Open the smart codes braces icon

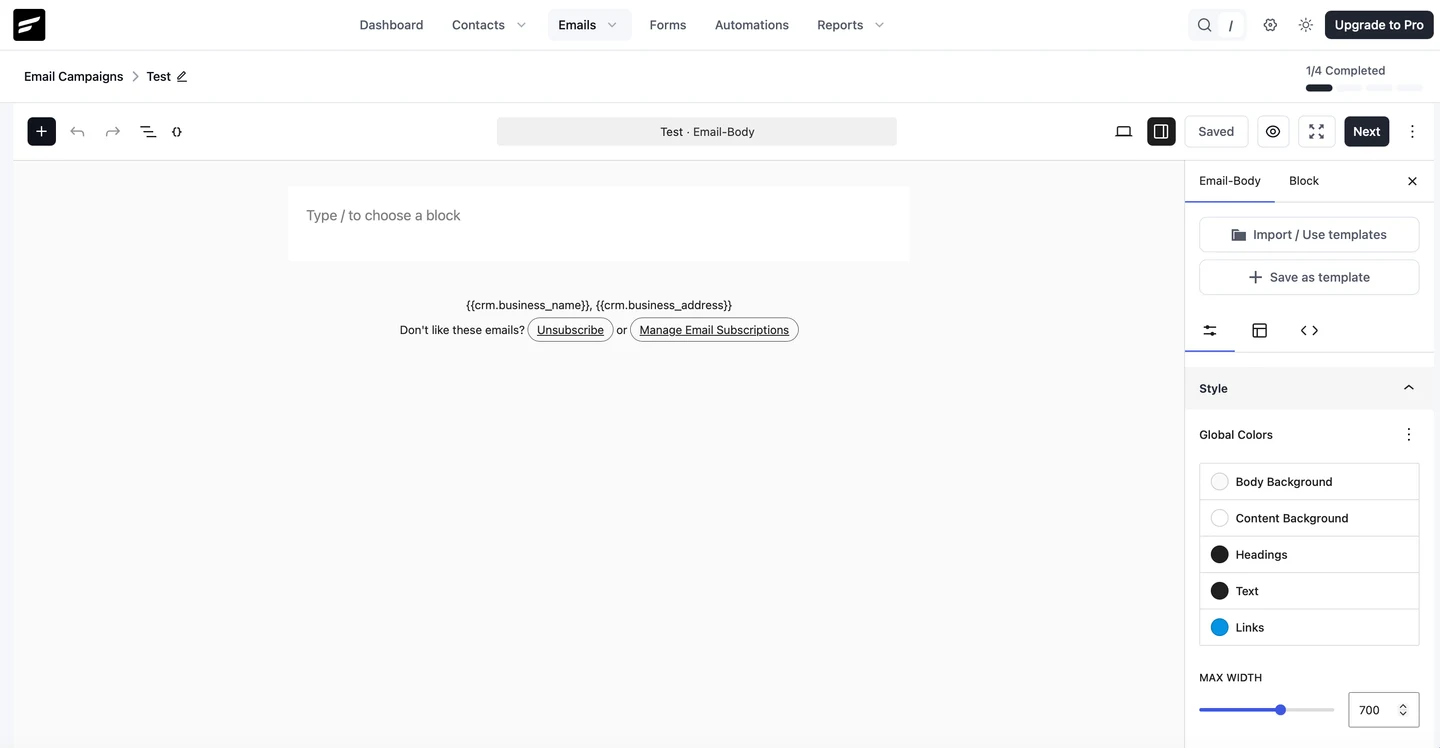(177, 131)
